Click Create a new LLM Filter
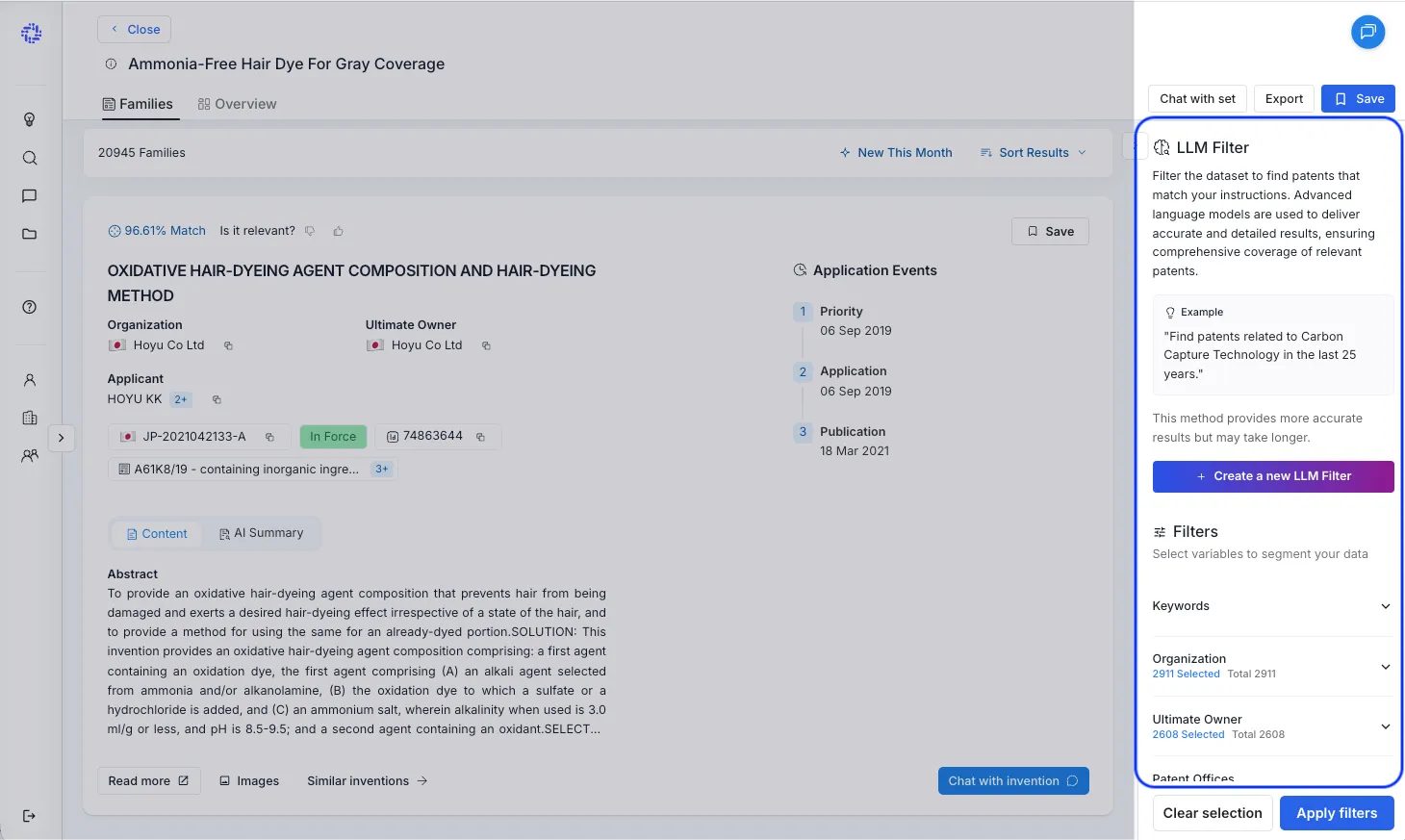 point(1273,476)
